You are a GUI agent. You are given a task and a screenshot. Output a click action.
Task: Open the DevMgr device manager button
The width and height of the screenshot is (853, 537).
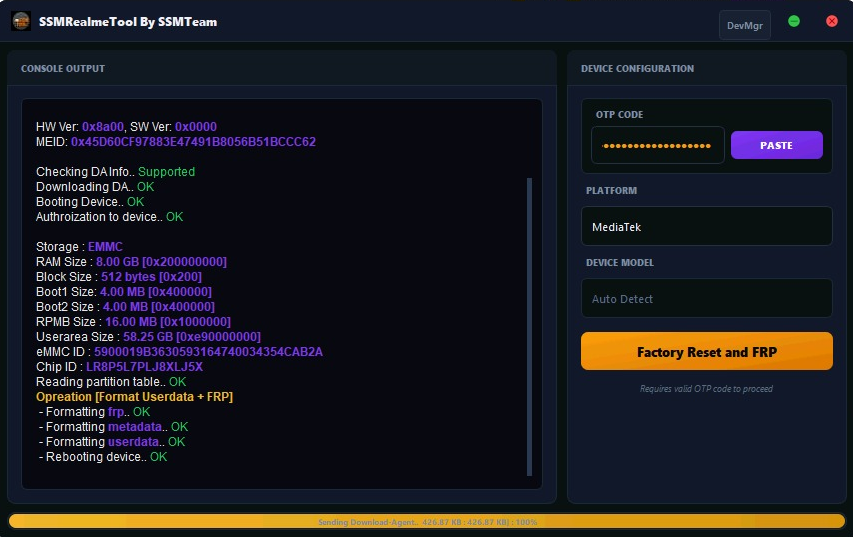pos(745,25)
